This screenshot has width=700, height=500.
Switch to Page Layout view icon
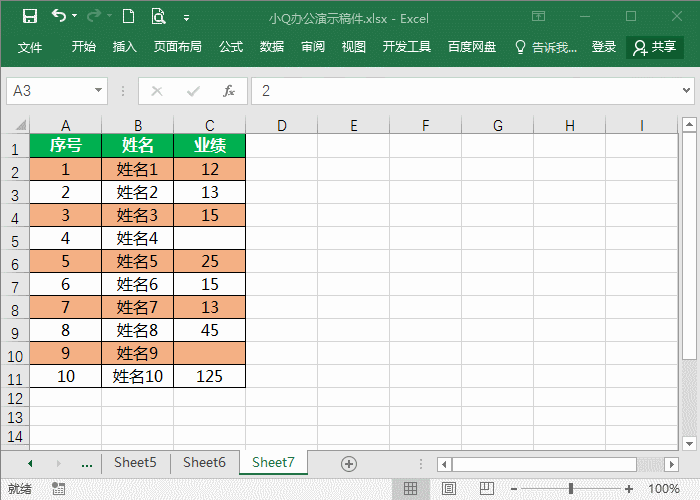click(x=449, y=488)
